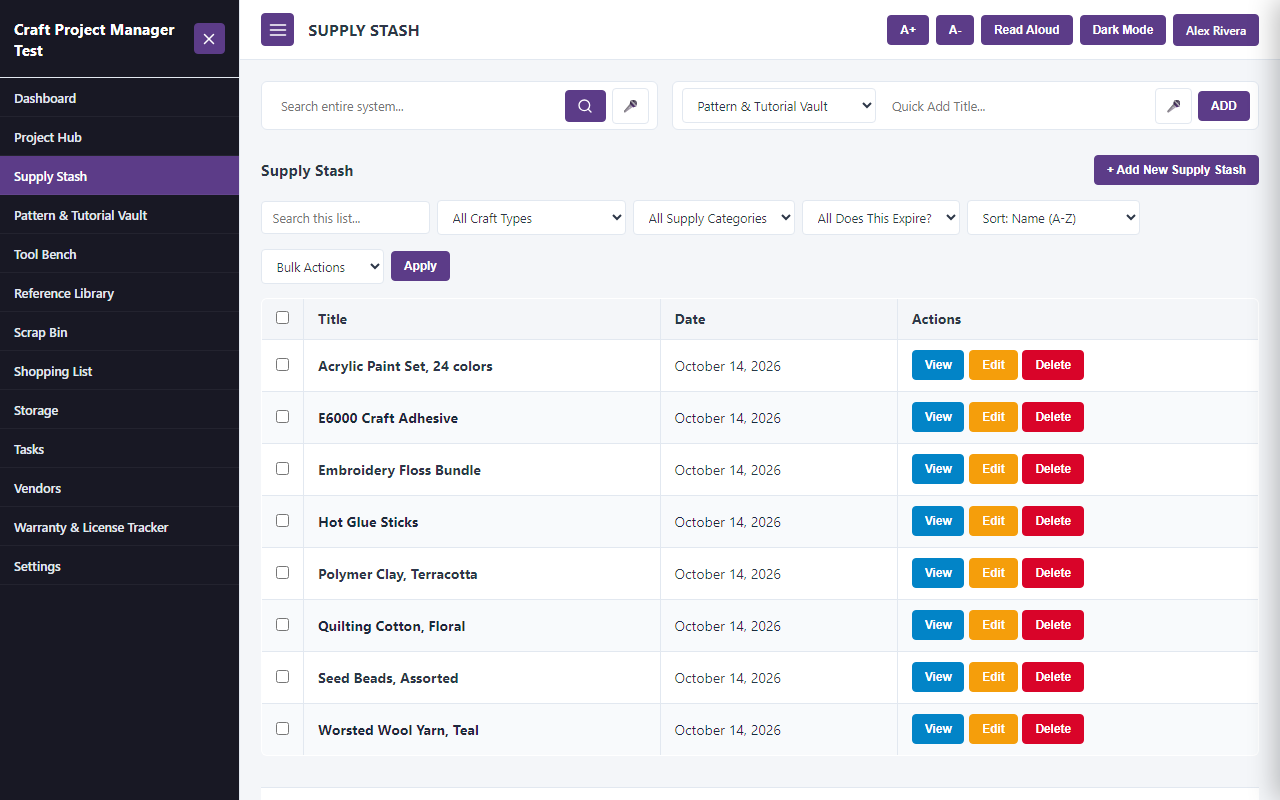Viewport: 1280px width, 800px height.
Task: Focus the Search entire system field
Action: (417, 106)
